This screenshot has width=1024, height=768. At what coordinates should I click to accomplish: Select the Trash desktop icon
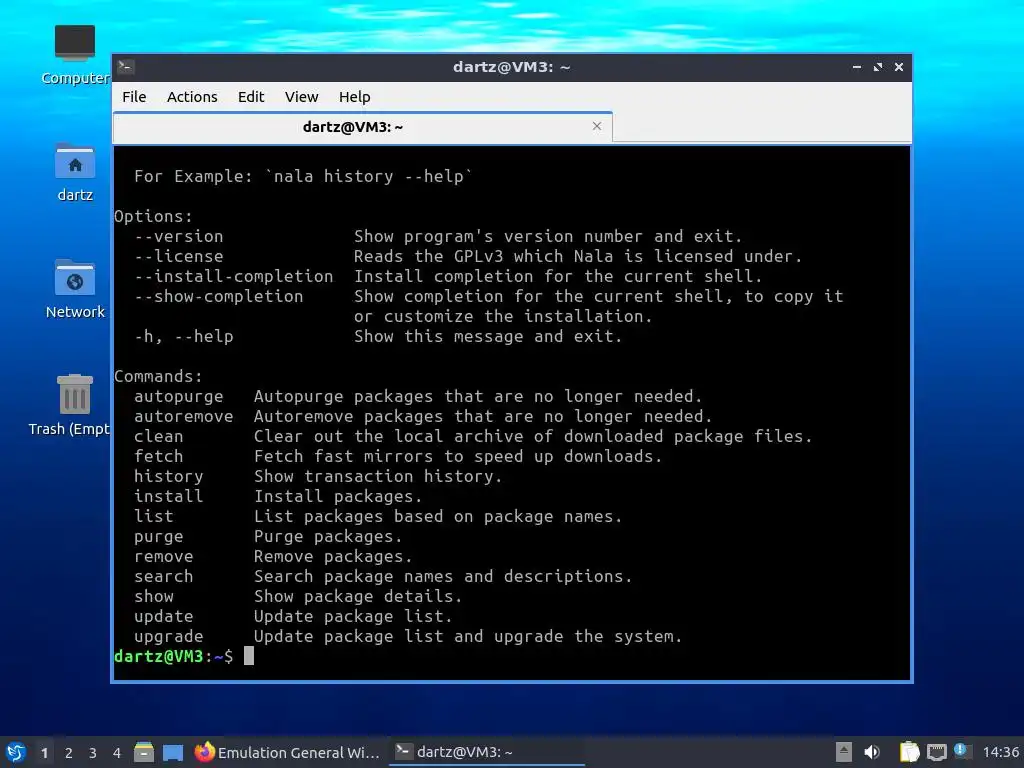coord(70,405)
